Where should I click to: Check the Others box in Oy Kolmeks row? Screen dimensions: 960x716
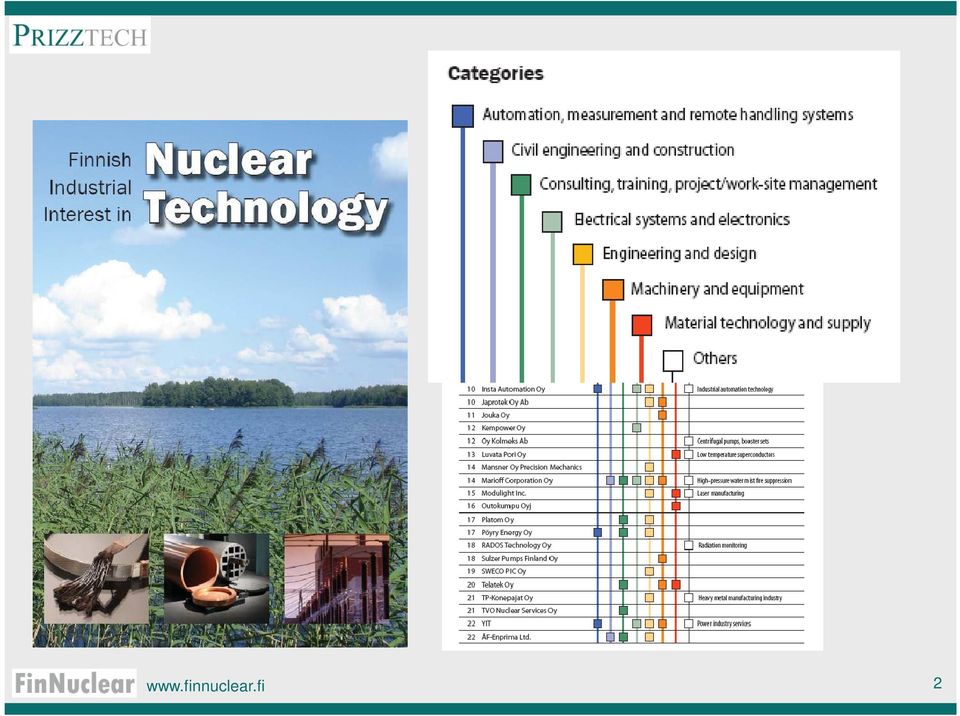[689, 441]
